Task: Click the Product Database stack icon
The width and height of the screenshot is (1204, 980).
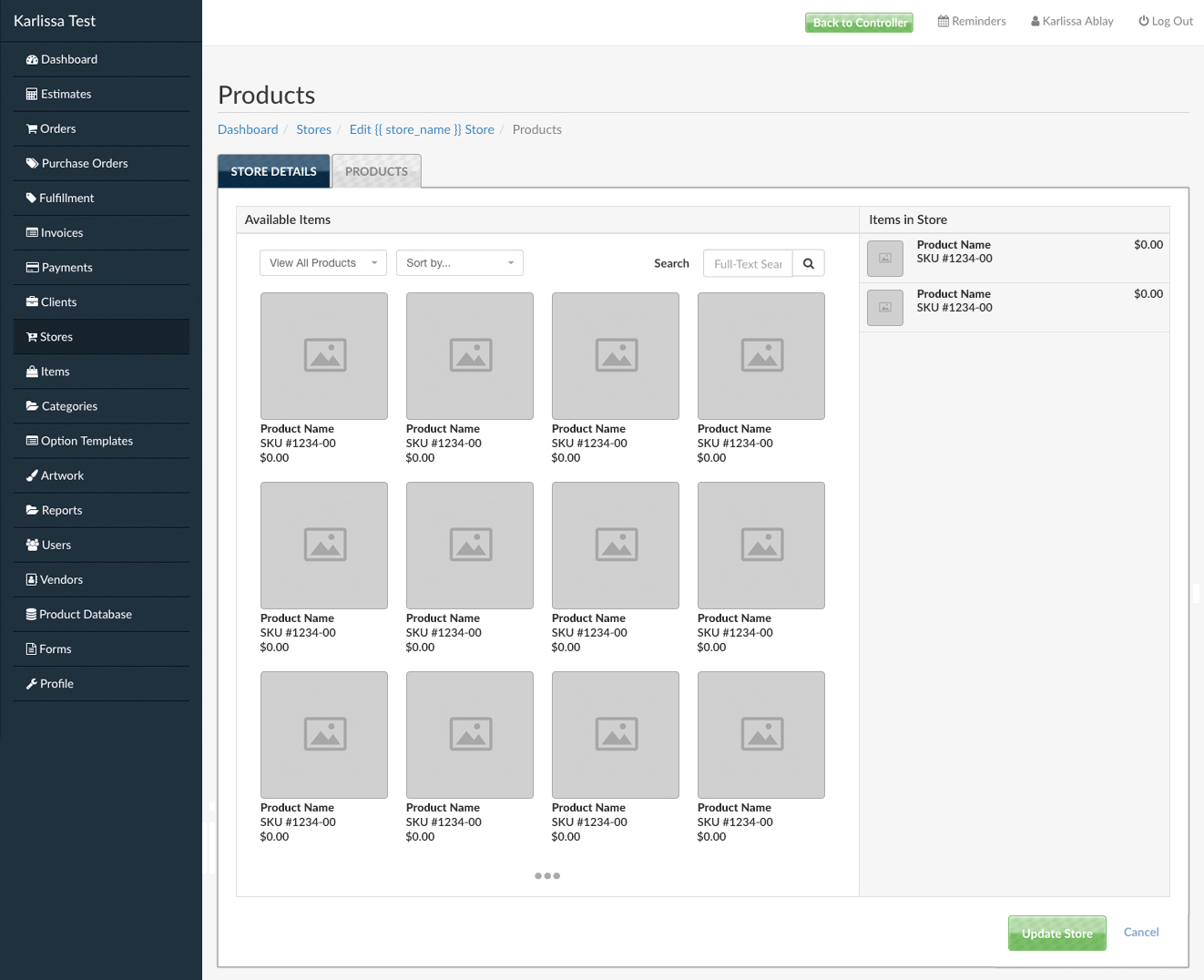Action: (32, 615)
